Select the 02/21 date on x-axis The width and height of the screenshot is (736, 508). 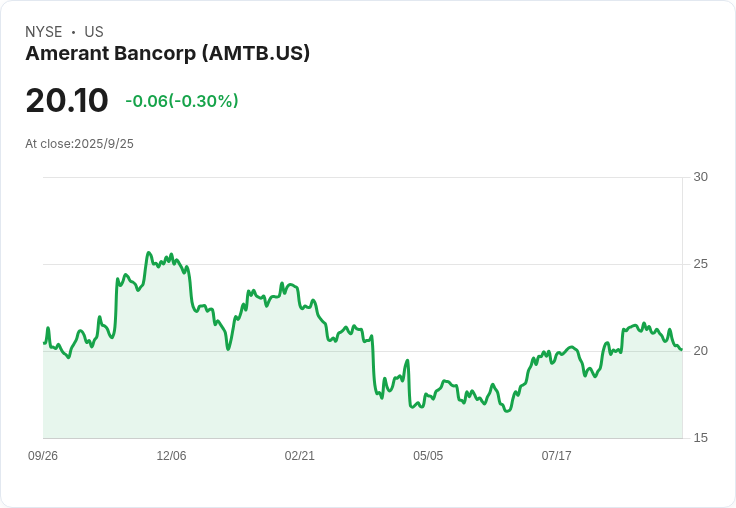tap(299, 456)
